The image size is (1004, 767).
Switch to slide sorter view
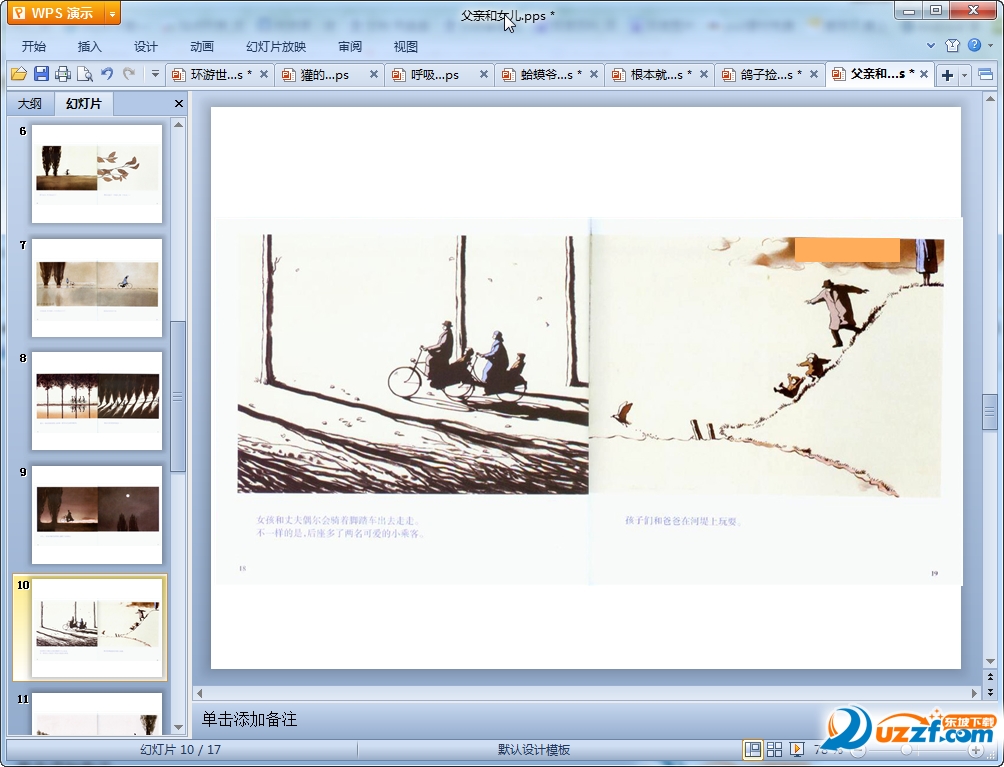(774, 749)
